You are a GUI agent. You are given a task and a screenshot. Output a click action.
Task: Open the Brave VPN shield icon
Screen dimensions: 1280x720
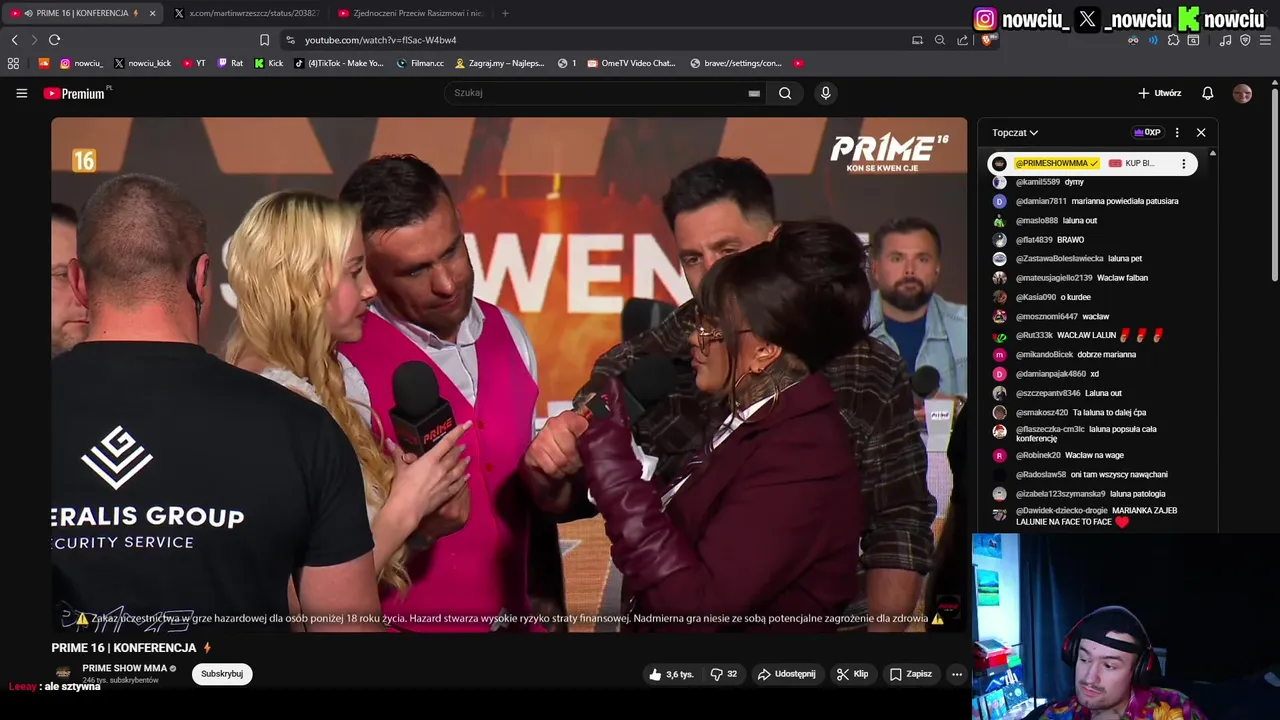pos(1245,40)
